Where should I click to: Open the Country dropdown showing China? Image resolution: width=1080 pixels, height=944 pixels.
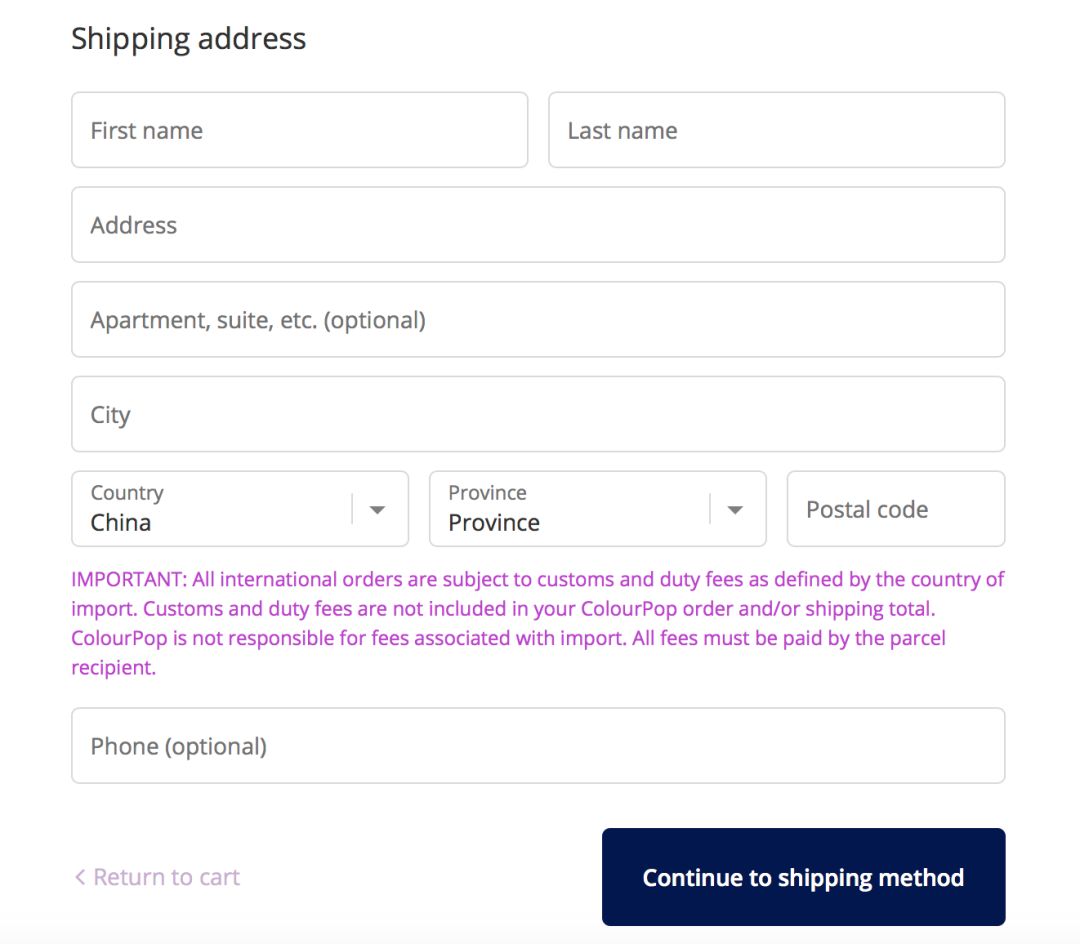point(220,509)
